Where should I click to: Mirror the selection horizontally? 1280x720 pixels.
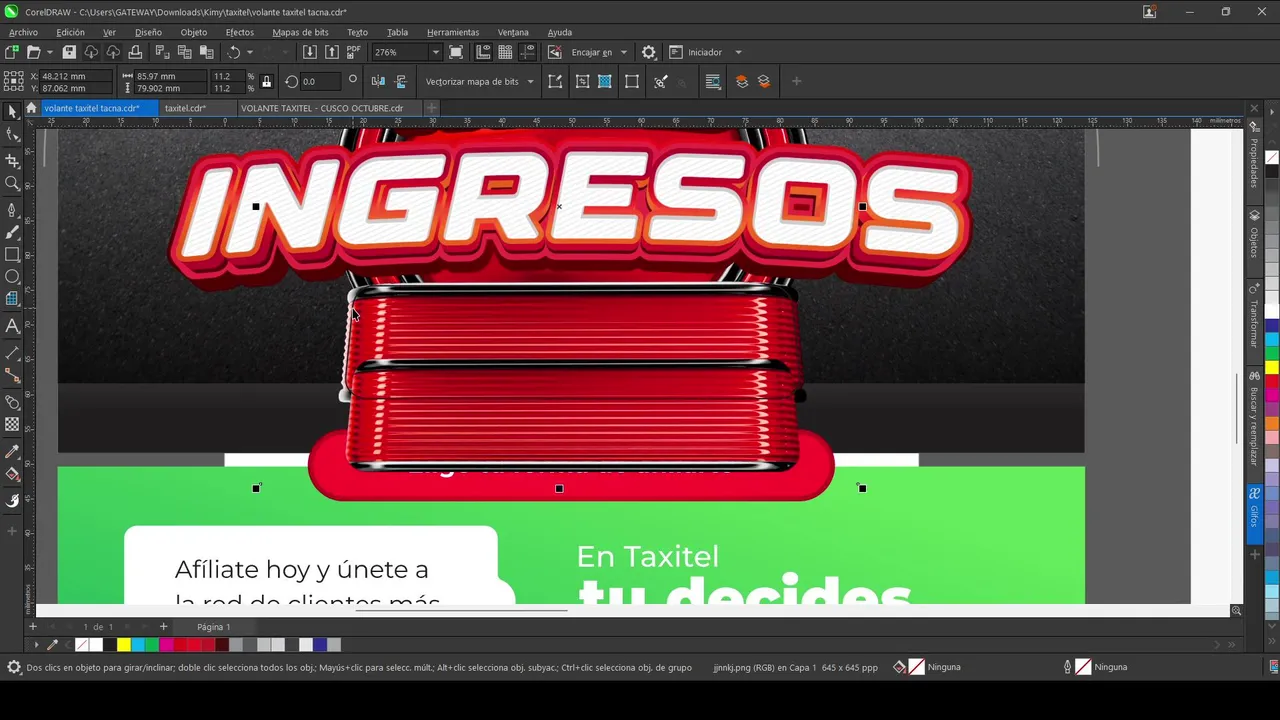[378, 82]
